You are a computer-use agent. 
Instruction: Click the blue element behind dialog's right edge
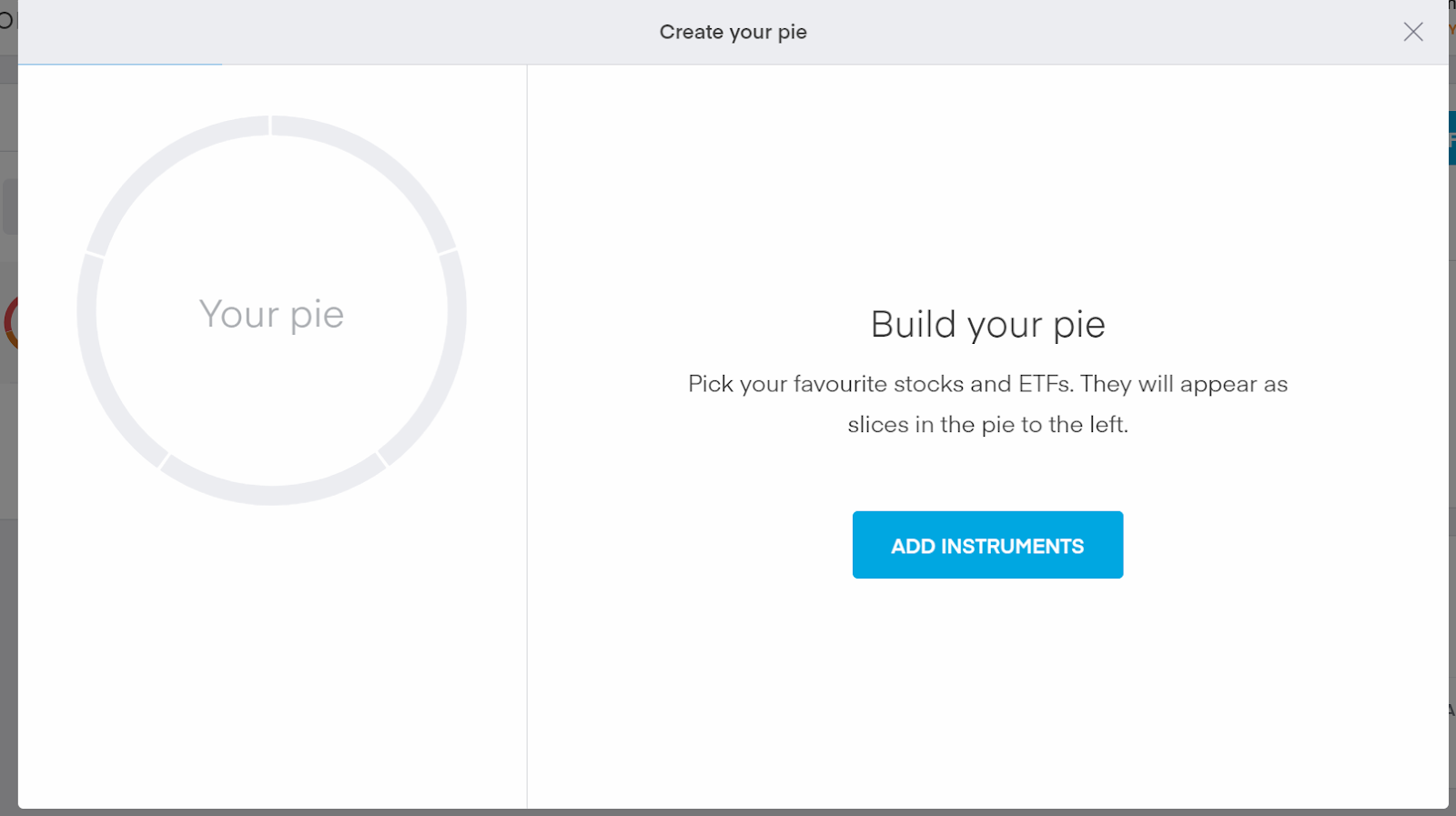click(x=1451, y=138)
